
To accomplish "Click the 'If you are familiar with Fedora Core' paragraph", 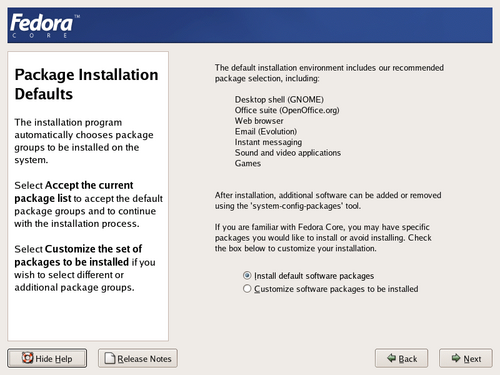I will (323, 238).
